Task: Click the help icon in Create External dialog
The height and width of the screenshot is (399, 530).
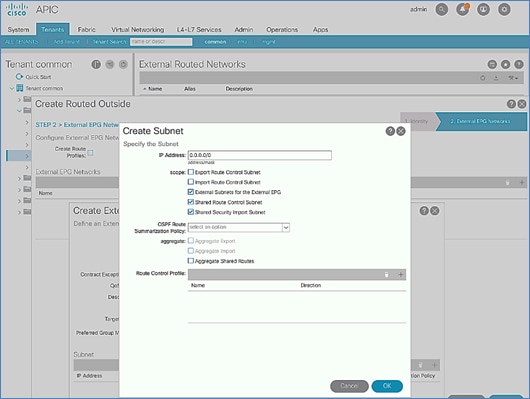Action: [x=424, y=211]
